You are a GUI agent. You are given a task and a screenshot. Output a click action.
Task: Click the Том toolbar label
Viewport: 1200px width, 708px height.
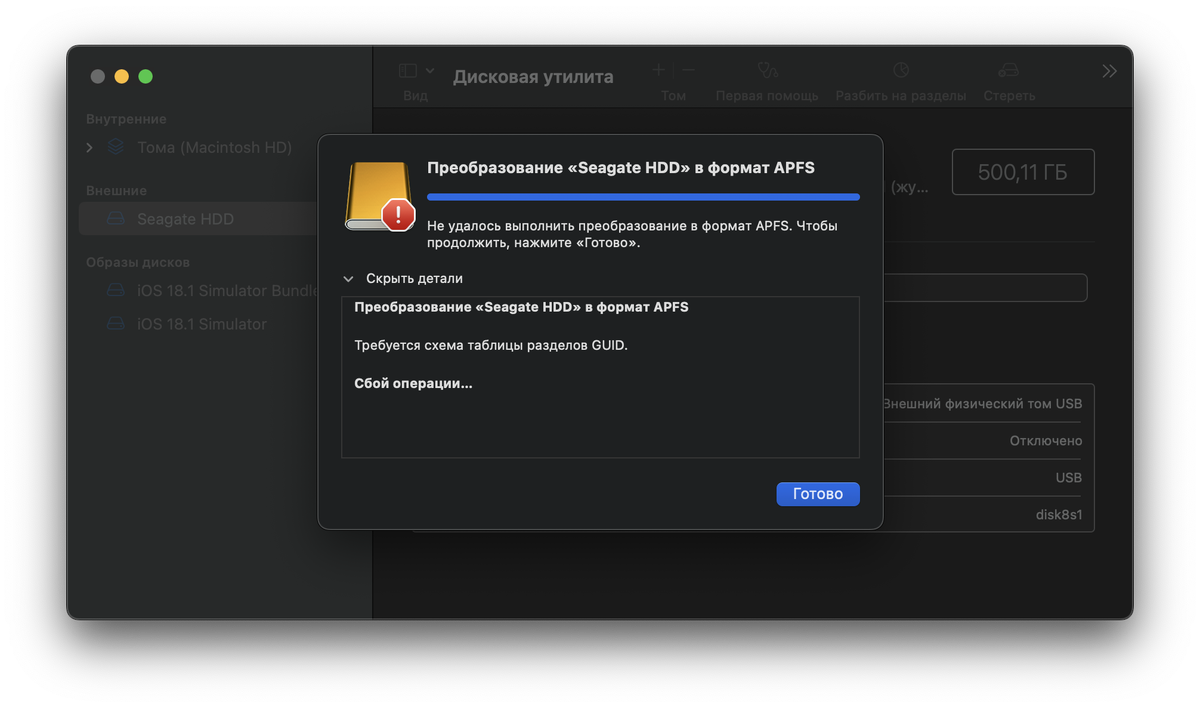pos(673,96)
